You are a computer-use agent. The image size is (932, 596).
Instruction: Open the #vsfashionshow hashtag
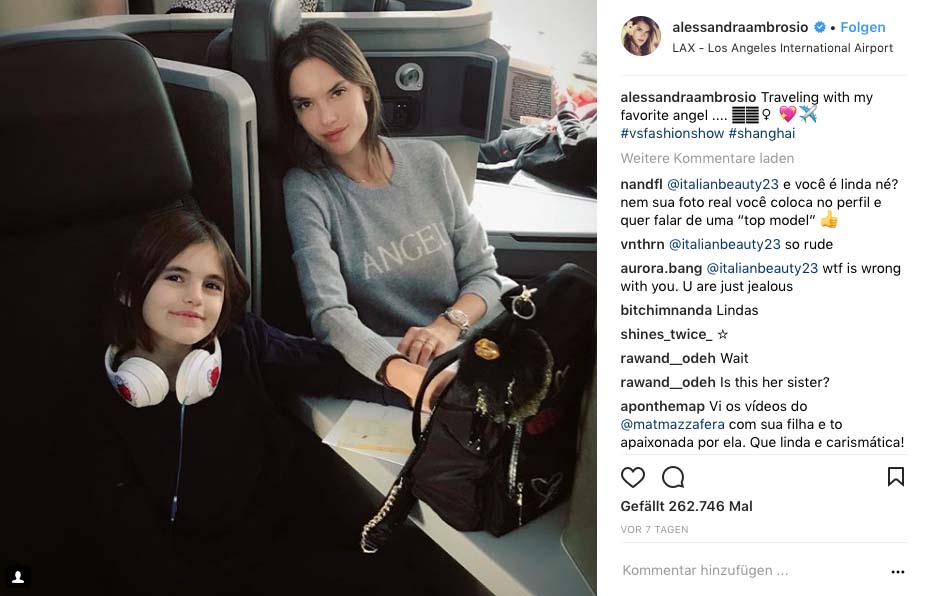point(672,133)
